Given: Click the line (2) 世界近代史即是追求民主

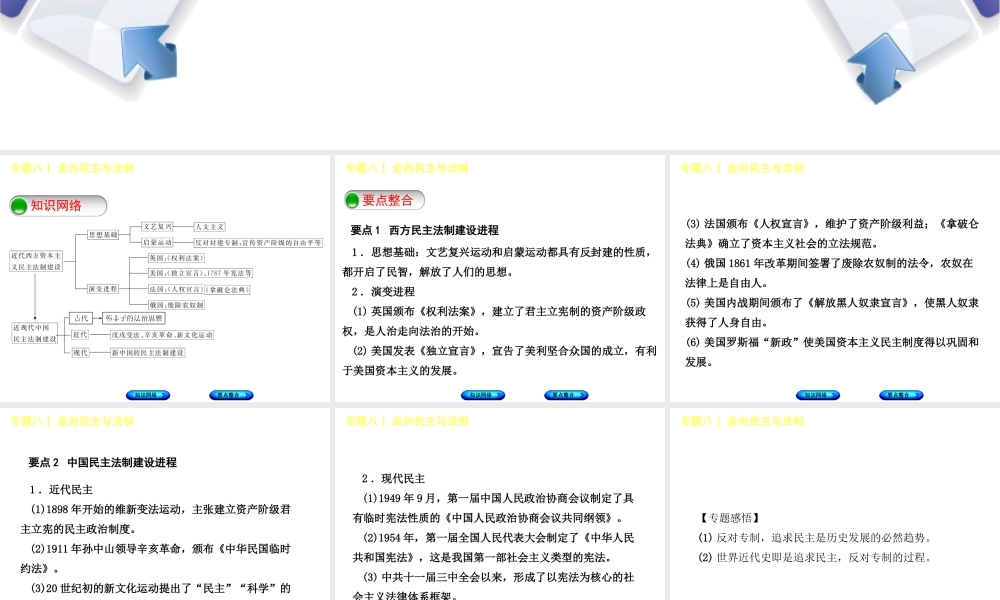Looking at the screenshot, I should point(816,557).
